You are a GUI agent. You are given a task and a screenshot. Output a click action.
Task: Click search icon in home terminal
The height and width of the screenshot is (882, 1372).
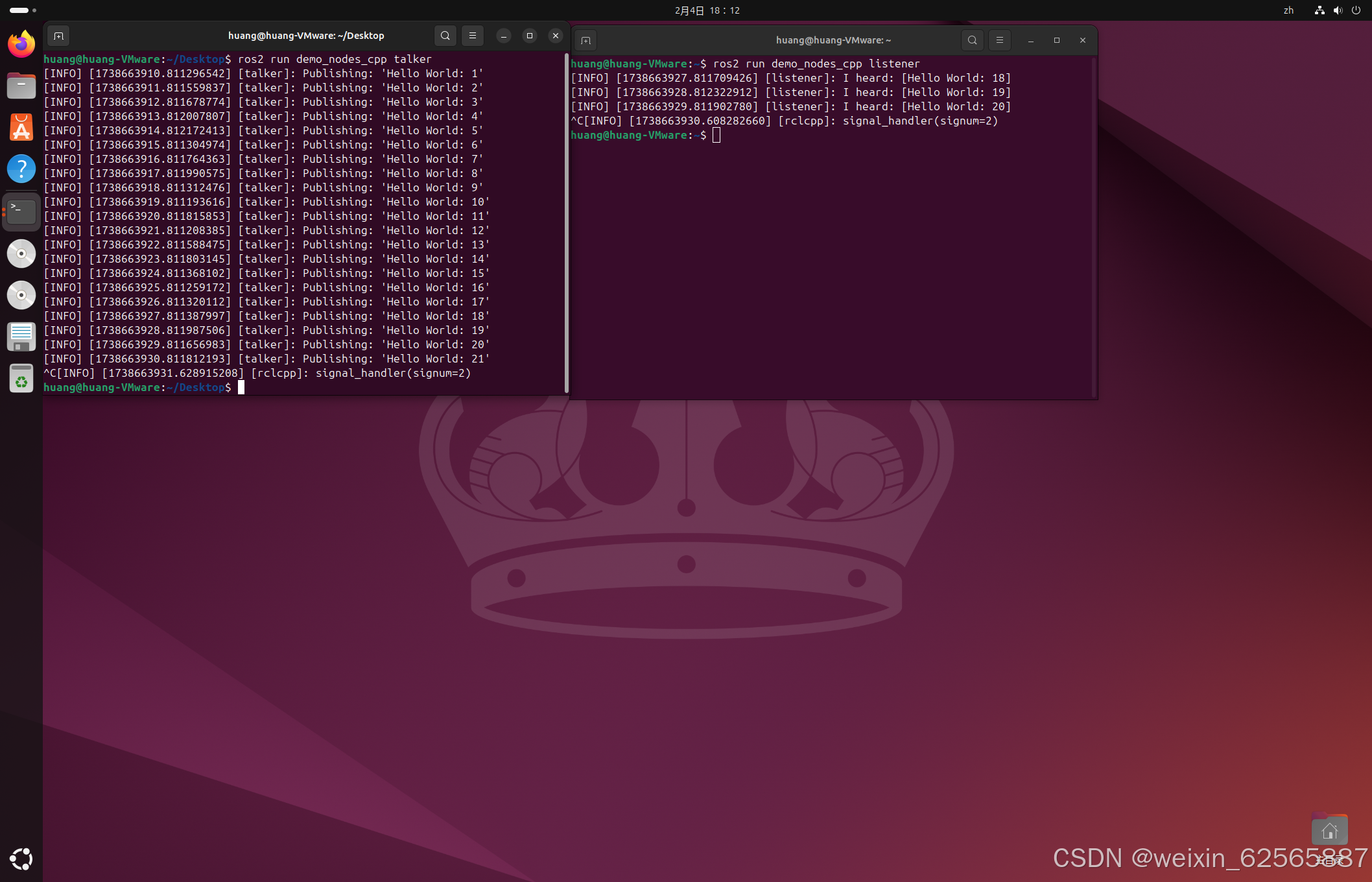tap(972, 40)
